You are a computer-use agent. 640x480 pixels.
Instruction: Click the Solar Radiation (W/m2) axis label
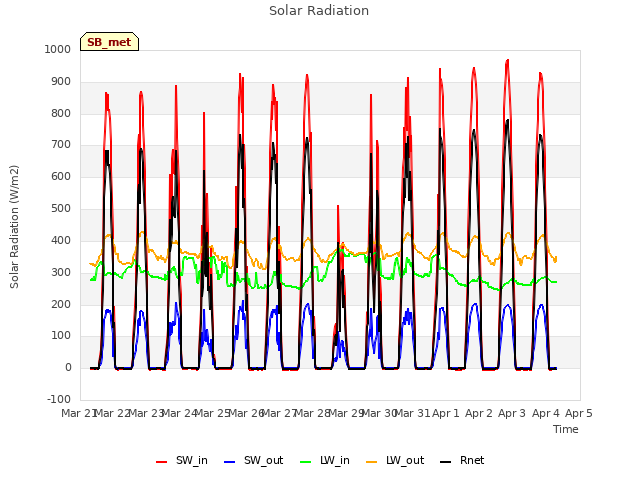point(14,227)
